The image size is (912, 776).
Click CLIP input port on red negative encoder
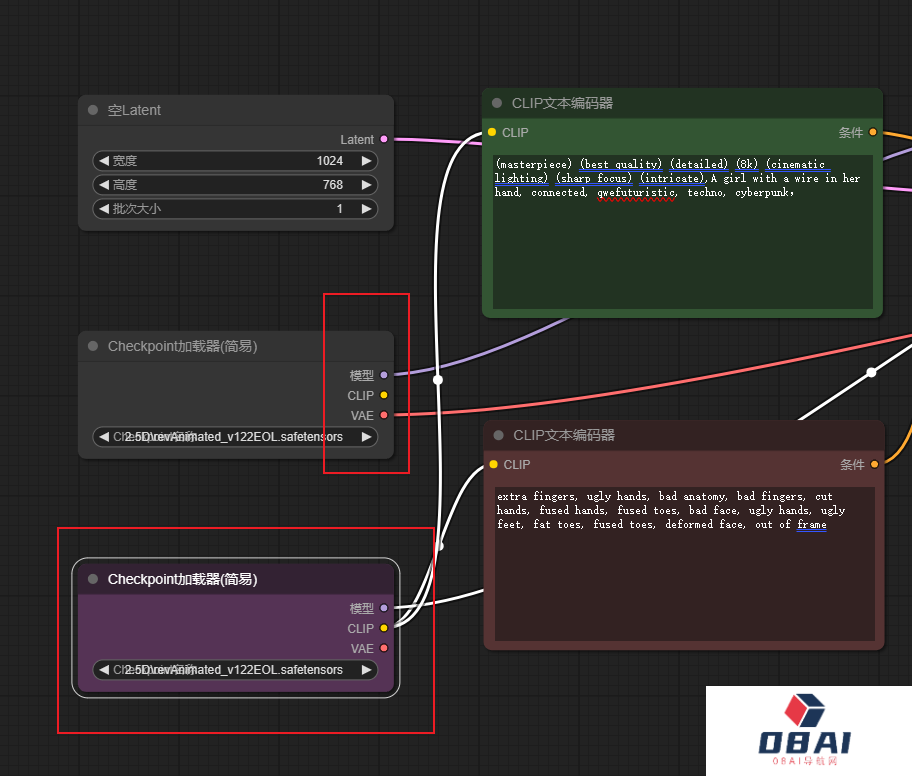(x=493, y=465)
